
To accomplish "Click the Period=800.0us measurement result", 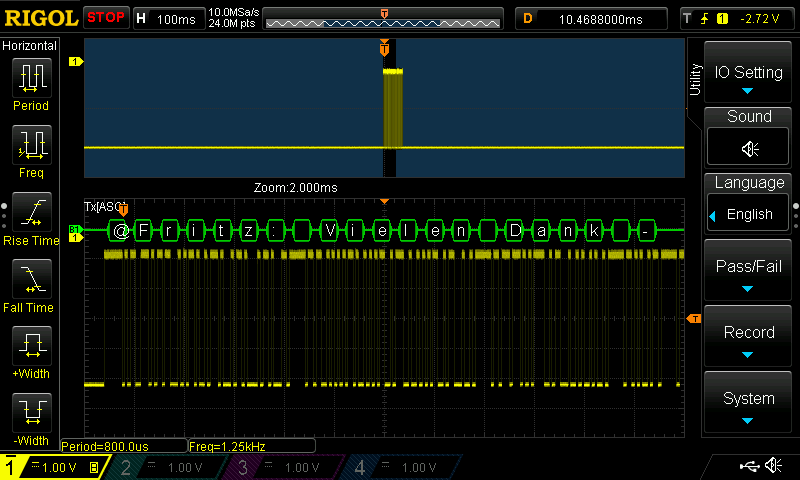I will pos(123,446).
